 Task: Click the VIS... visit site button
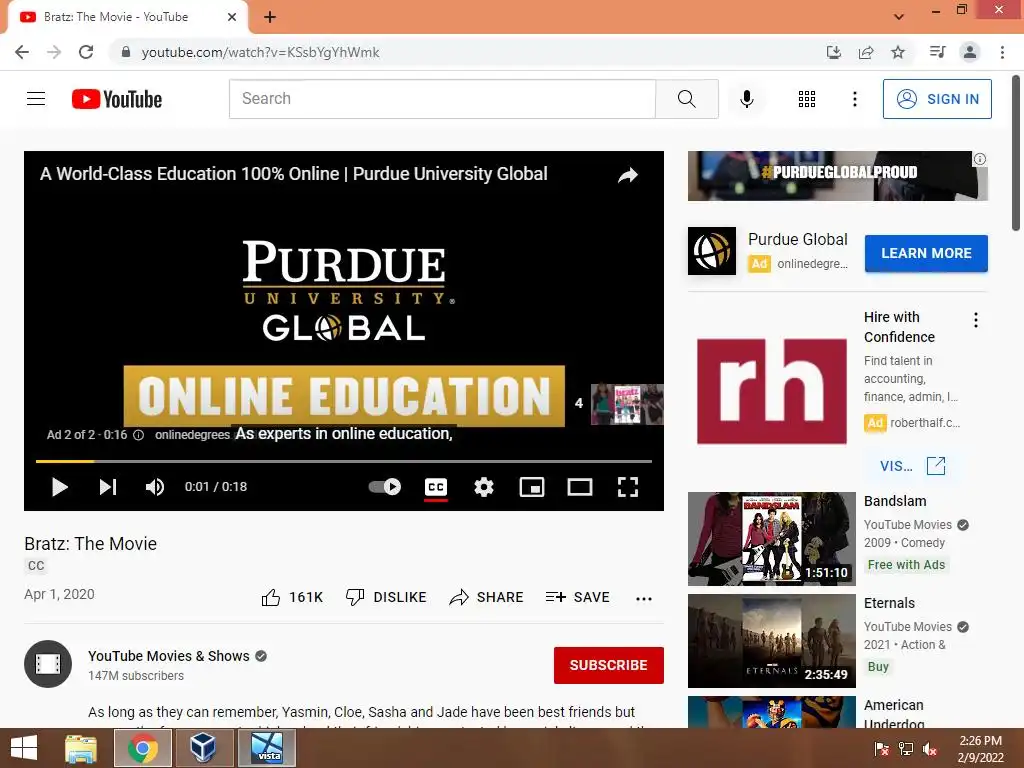pyautogui.click(x=912, y=466)
